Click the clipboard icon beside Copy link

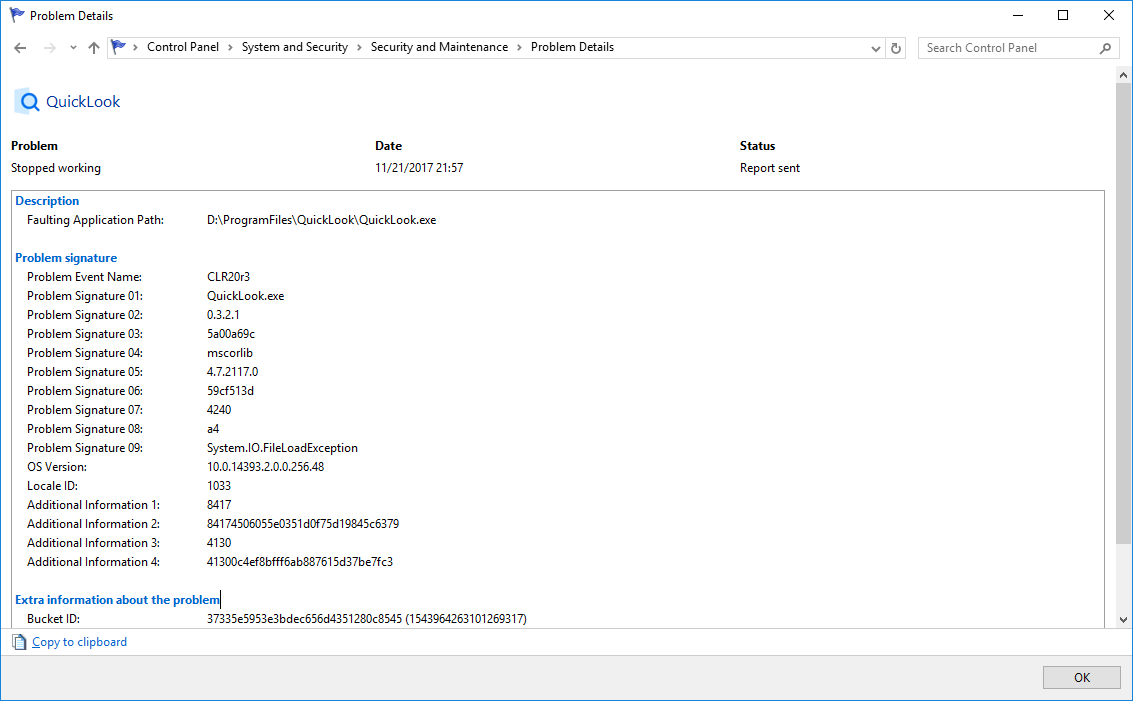(20, 642)
